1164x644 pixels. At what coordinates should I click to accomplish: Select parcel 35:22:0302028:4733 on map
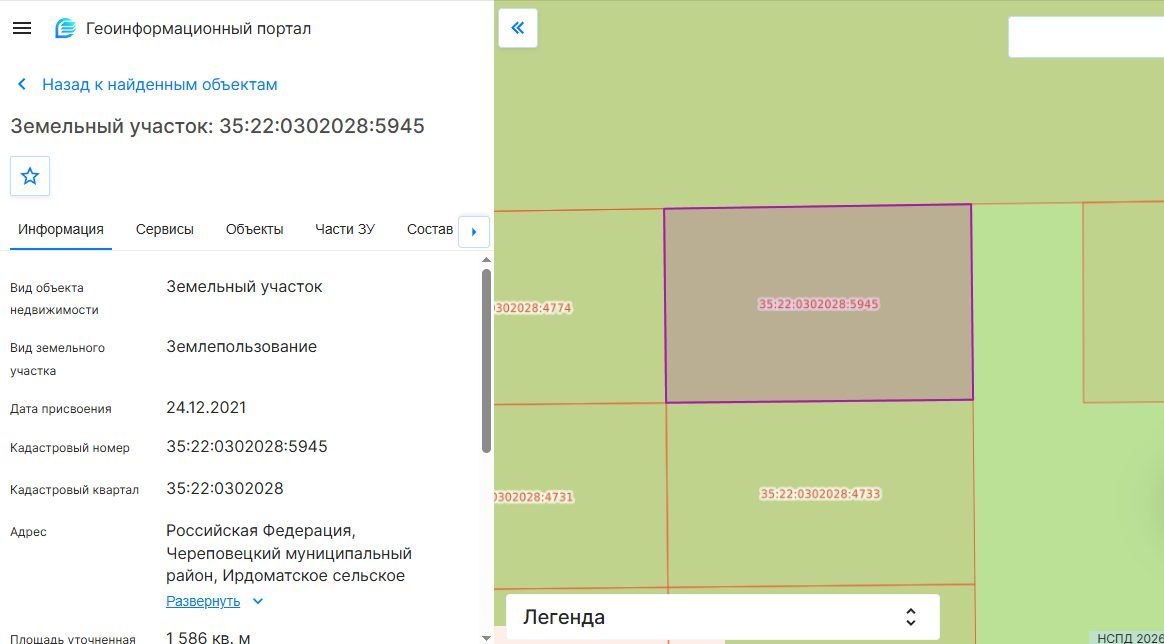[x=820, y=494]
